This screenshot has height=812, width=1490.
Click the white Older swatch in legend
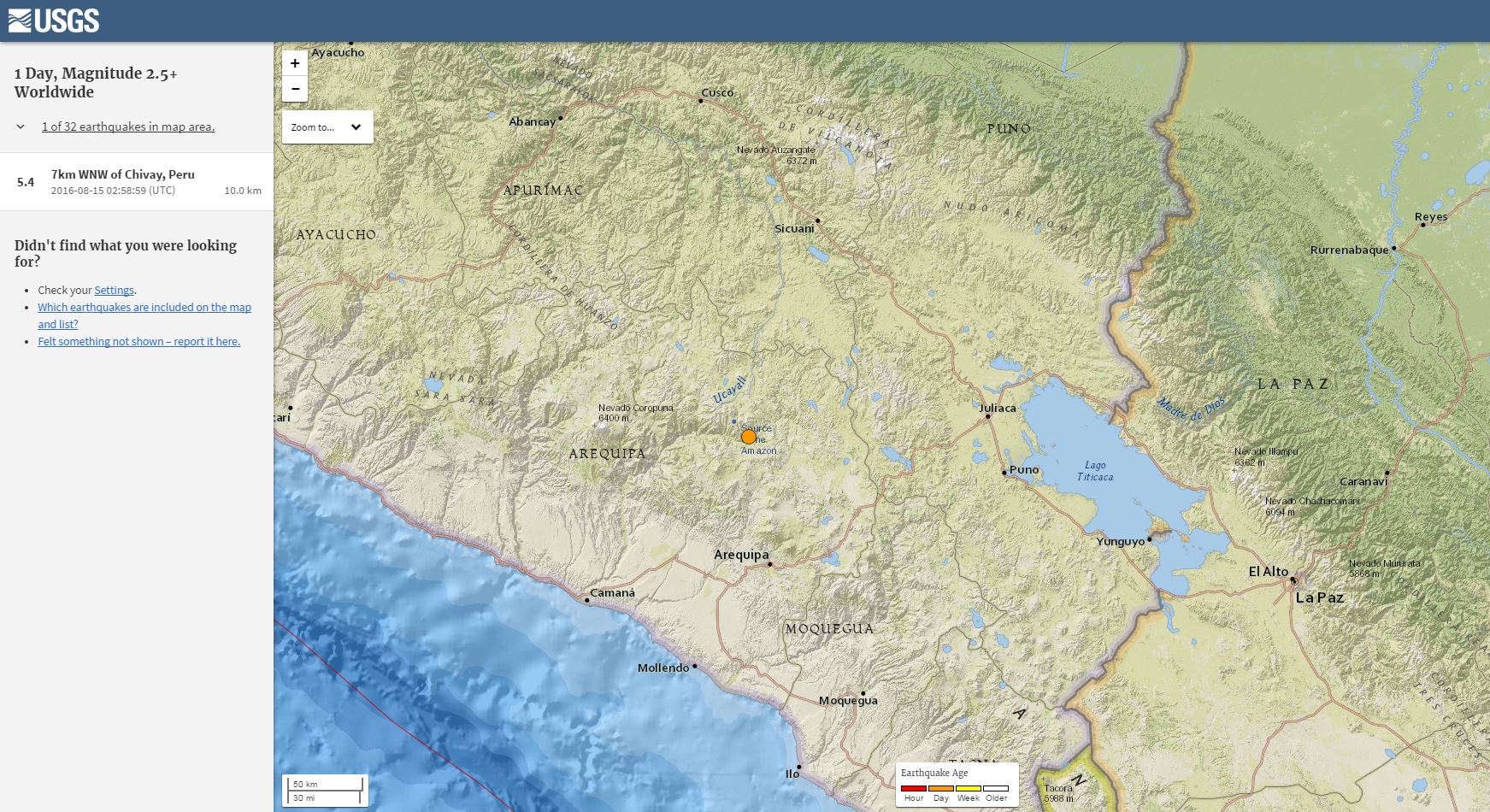996,788
